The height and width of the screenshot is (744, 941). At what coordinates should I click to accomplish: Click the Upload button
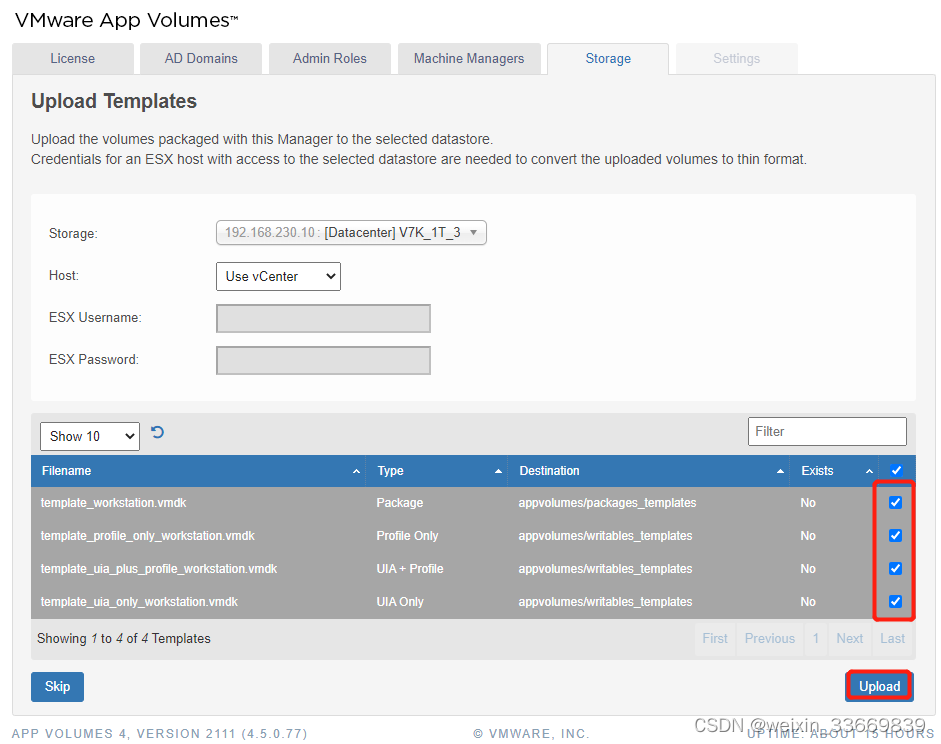(x=879, y=686)
